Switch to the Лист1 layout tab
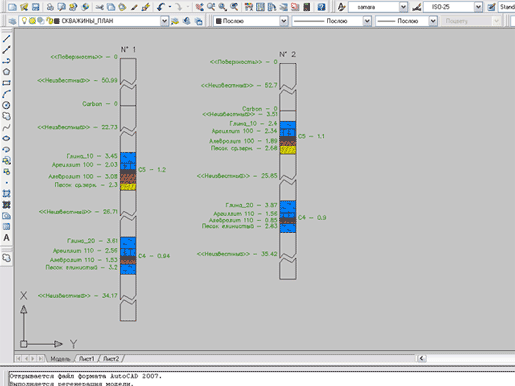Viewport: 515px width, 386px height. [87, 359]
